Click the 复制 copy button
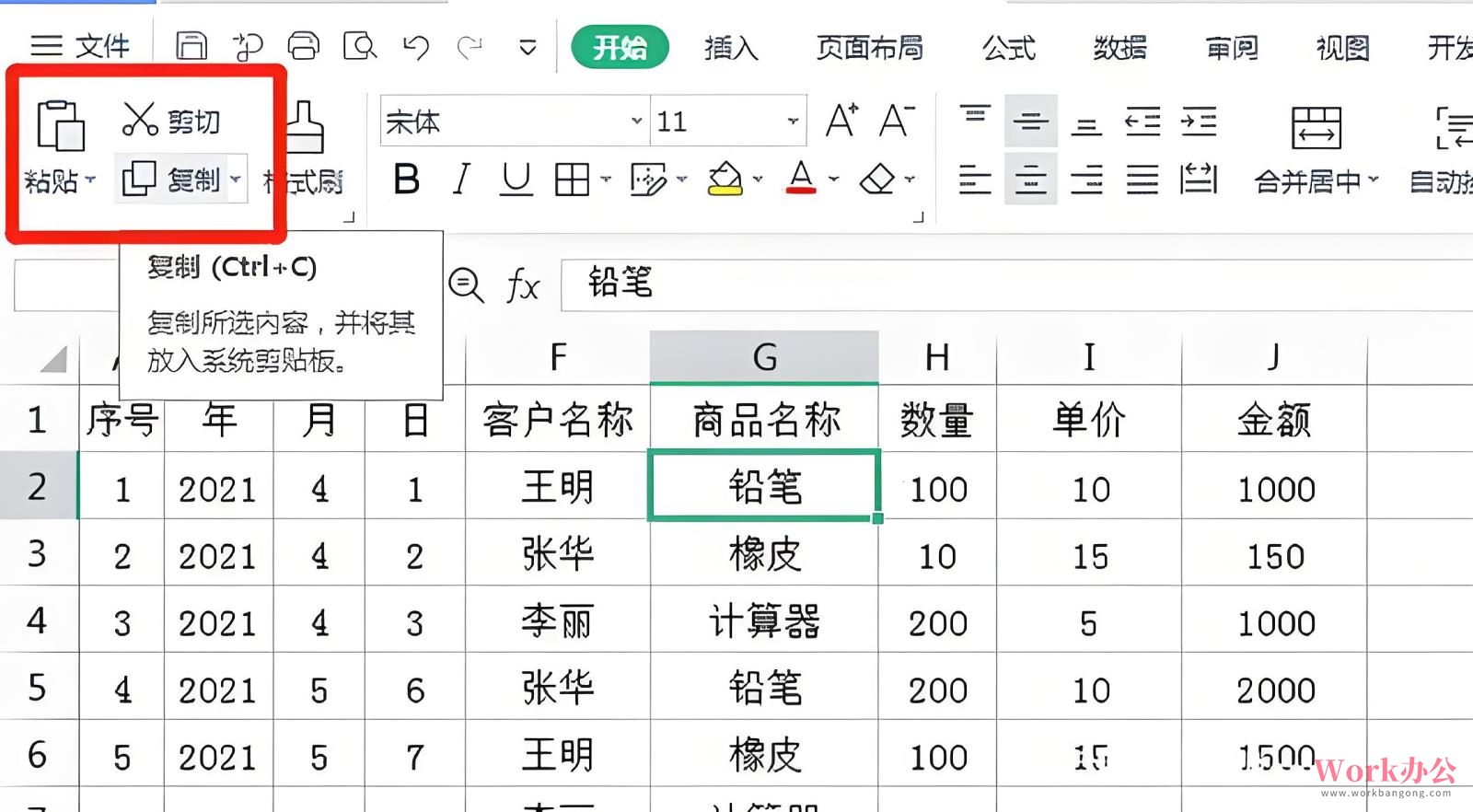 point(171,179)
